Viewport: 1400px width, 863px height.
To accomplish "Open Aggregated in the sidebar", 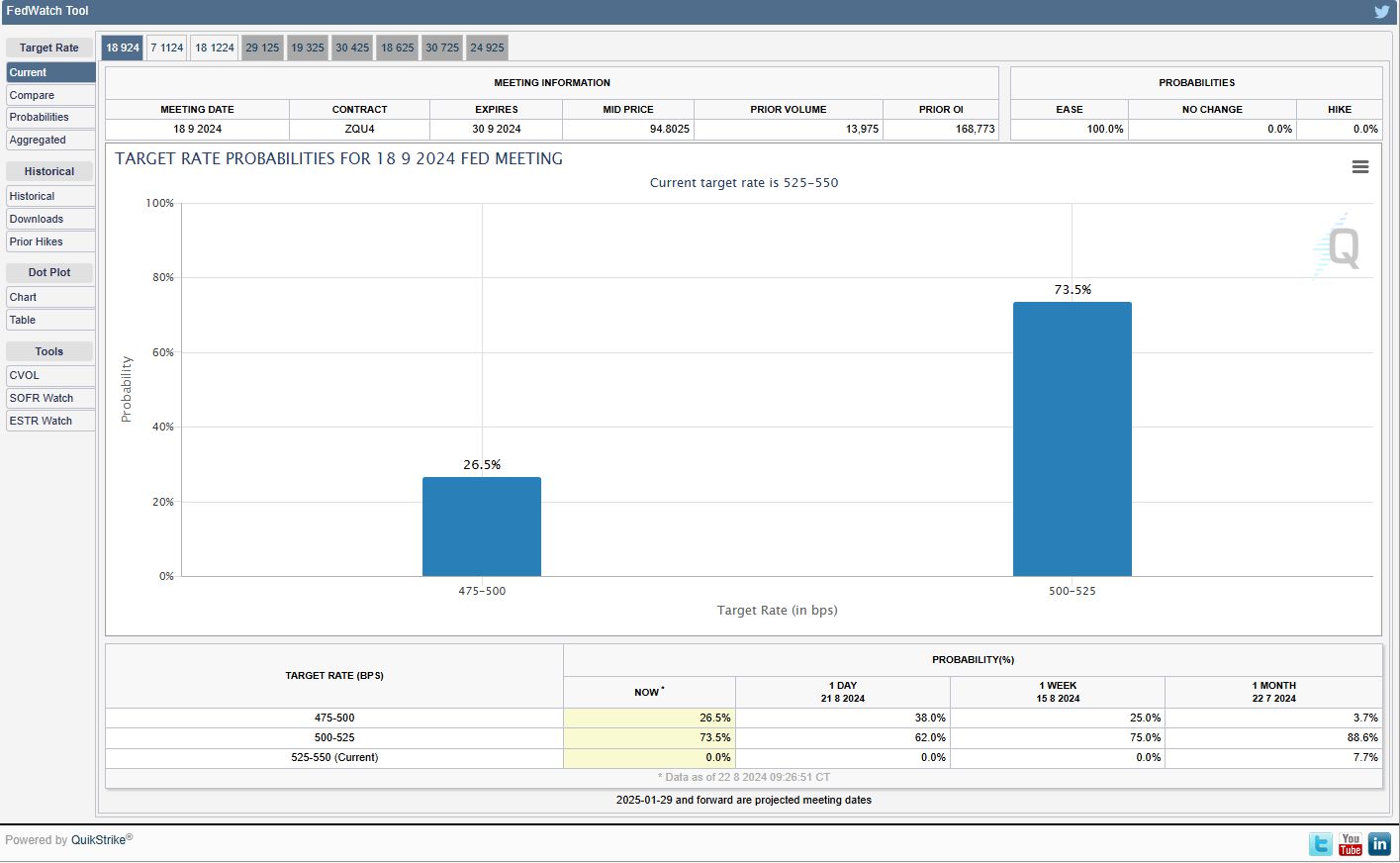I will tap(50, 140).
